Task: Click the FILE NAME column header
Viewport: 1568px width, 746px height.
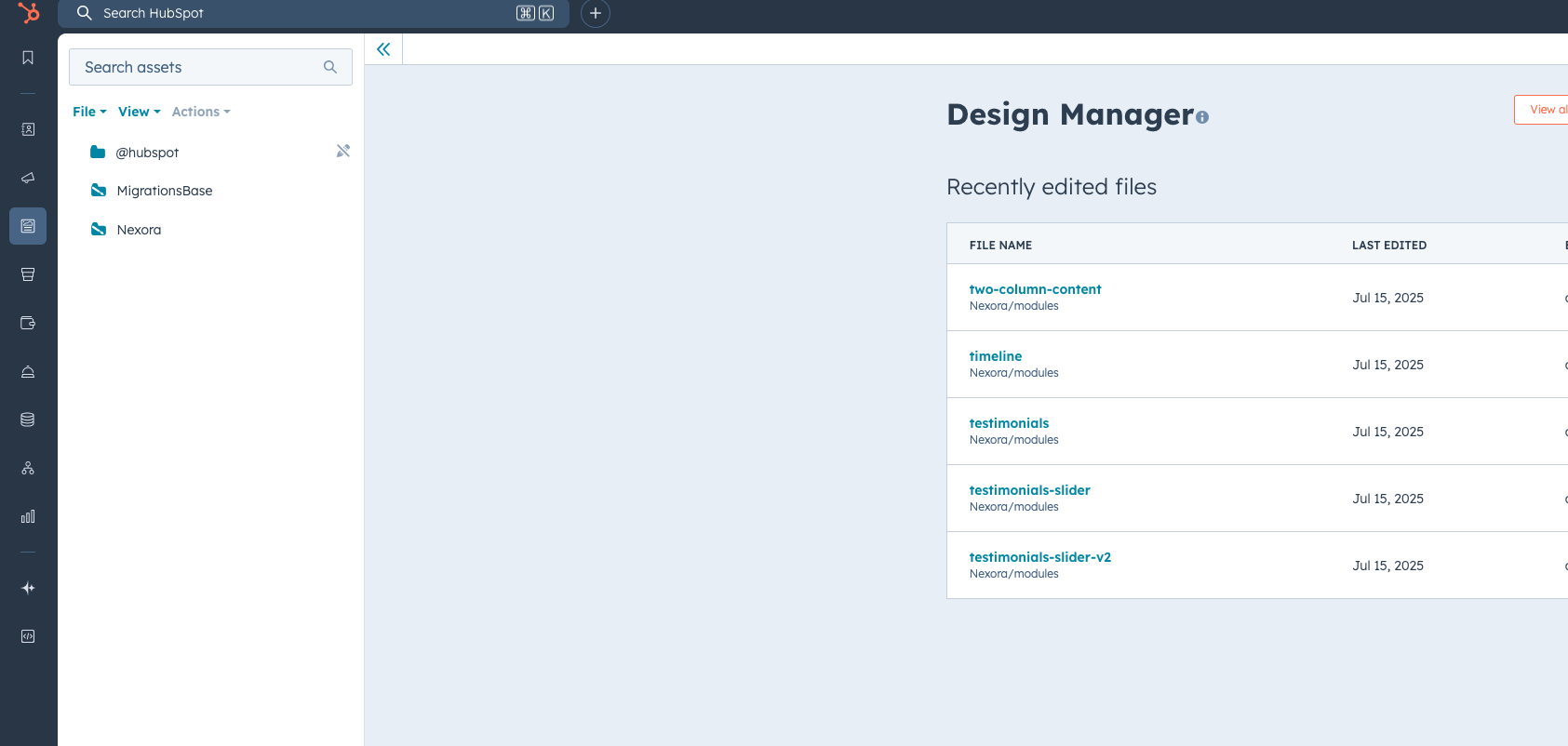Action: (x=1000, y=246)
